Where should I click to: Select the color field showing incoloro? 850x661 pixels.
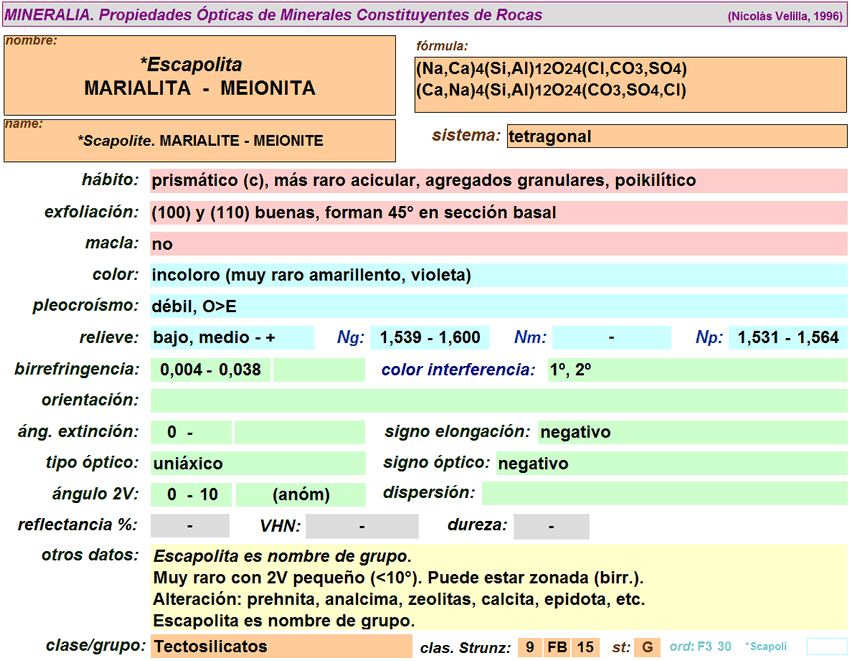pos(498,275)
